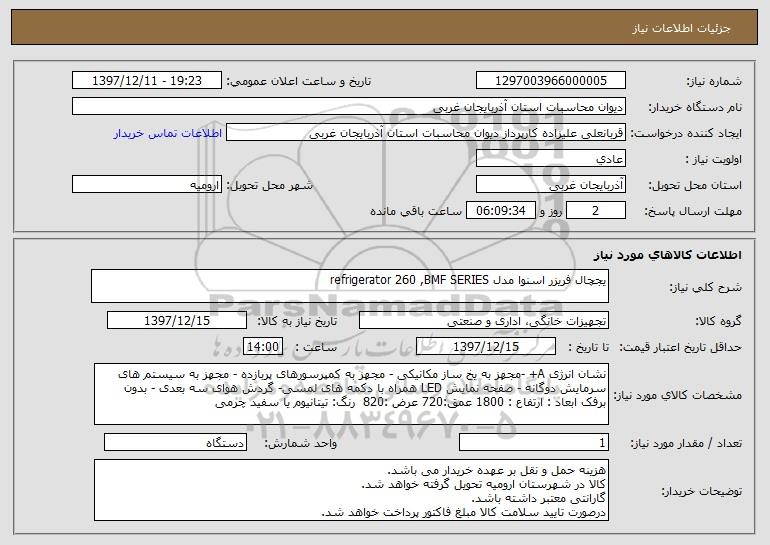Click the unit of measure field دستگاه

[x=175, y=442]
